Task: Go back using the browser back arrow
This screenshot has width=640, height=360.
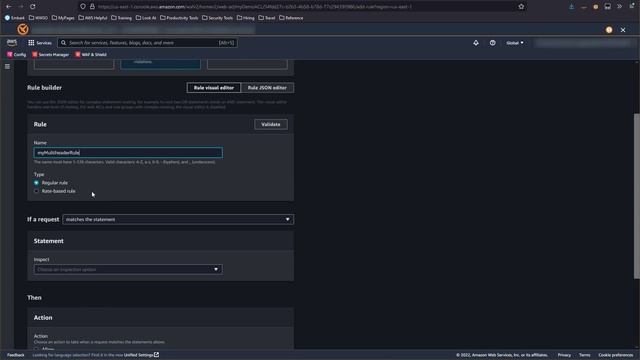Action: 9,7
